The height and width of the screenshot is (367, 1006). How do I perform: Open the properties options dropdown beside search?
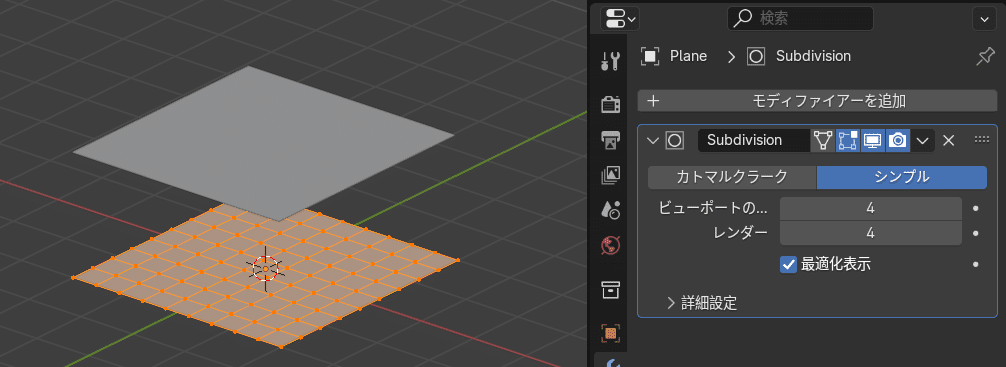[x=984, y=19]
